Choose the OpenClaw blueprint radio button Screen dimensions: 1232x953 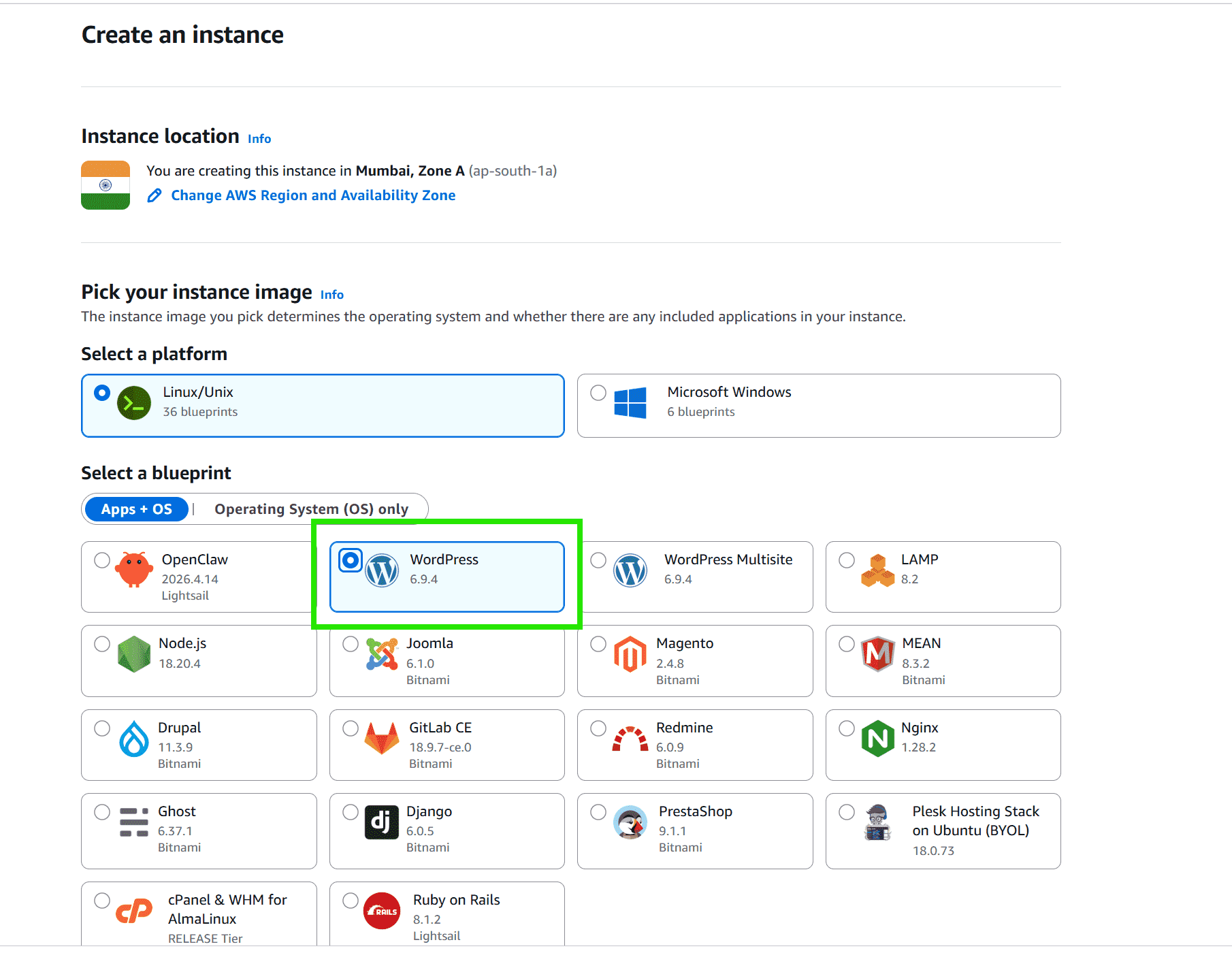[102, 560]
